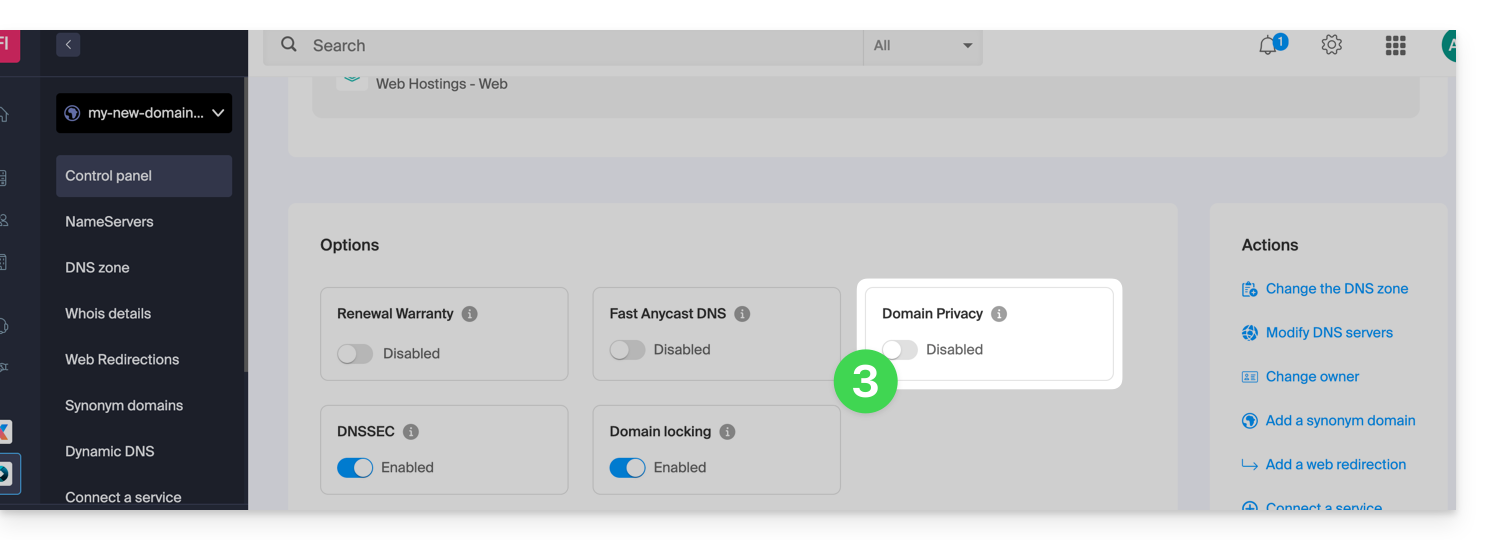This screenshot has width=1486, height=540.
Task: Click the Domain Privacy info icon
Action: [999, 314]
